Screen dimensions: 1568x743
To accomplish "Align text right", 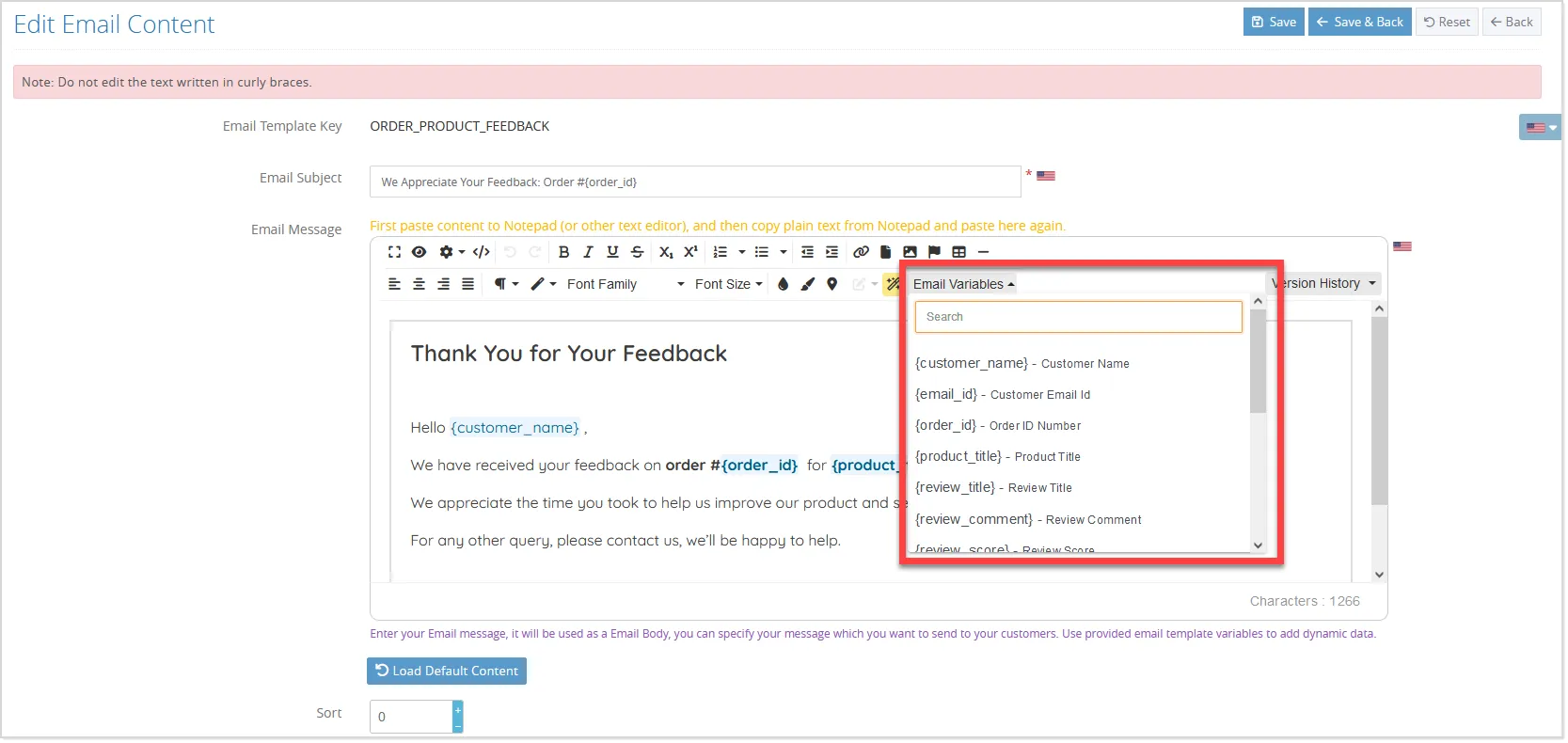I will [x=443, y=284].
